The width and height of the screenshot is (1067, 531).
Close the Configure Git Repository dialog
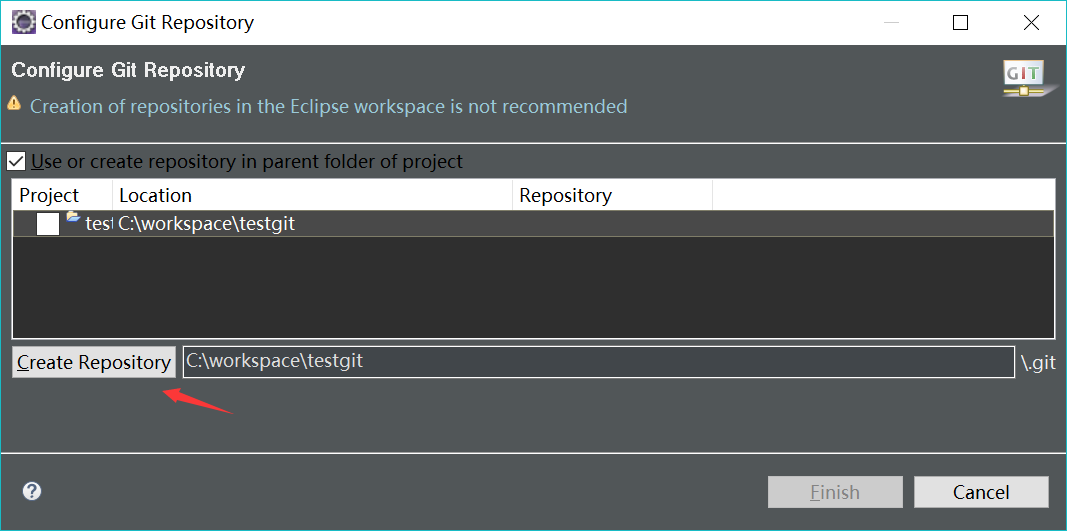click(1031, 22)
